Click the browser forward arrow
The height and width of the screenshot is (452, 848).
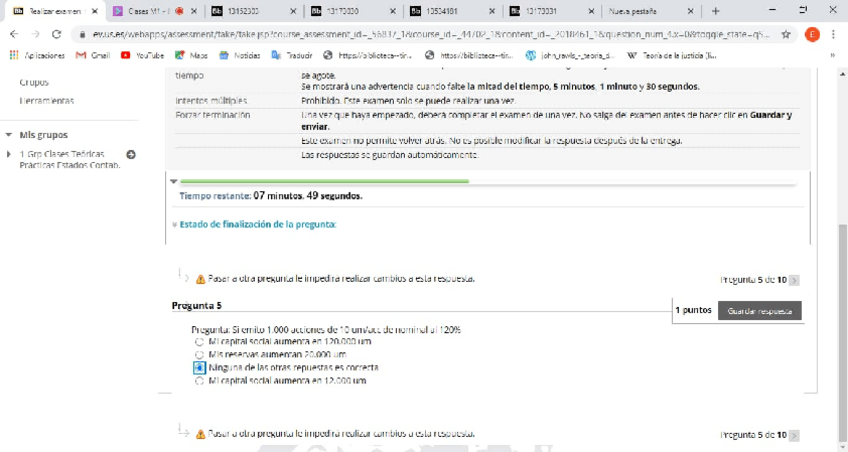[x=35, y=34]
